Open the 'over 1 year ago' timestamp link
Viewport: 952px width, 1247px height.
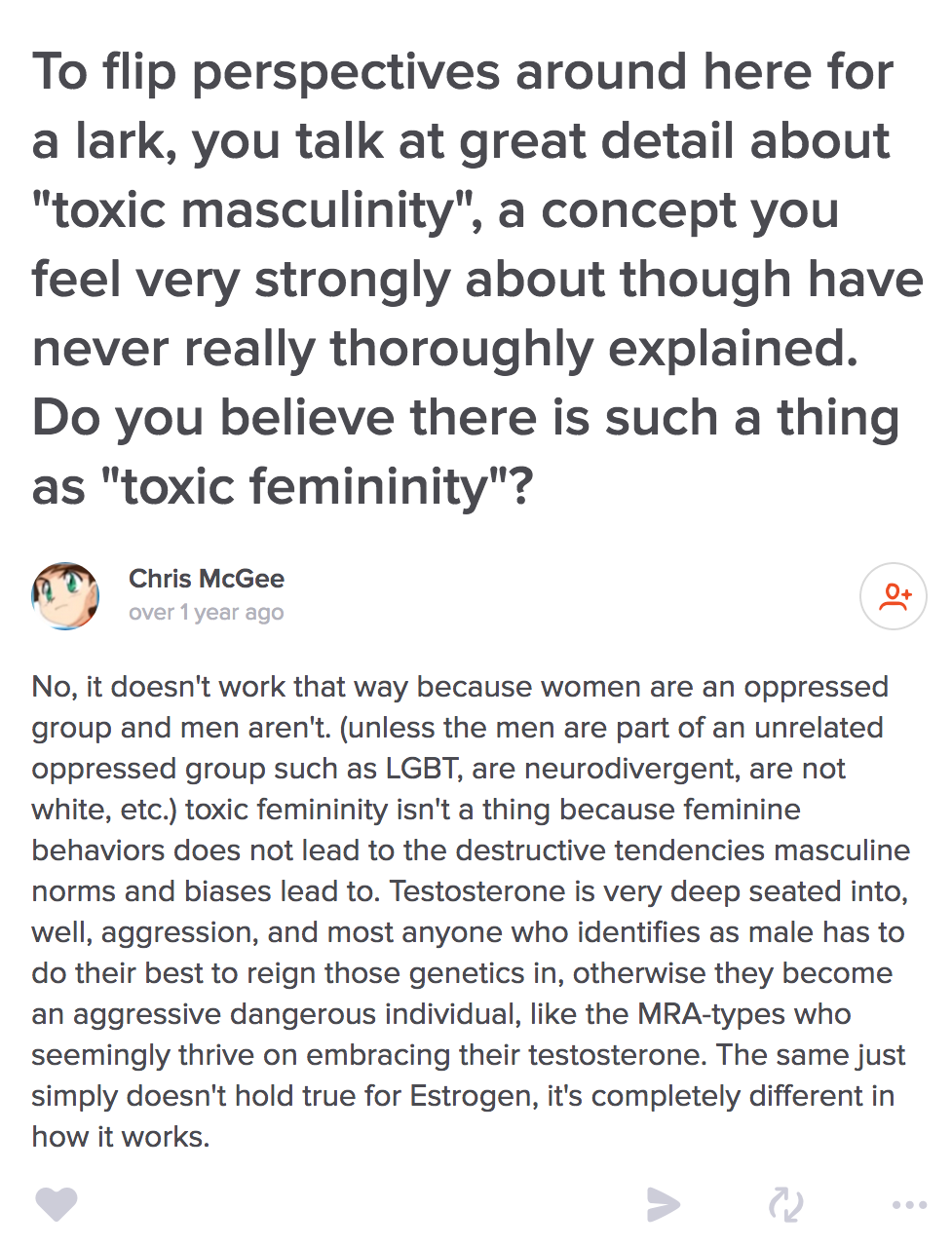207,613
